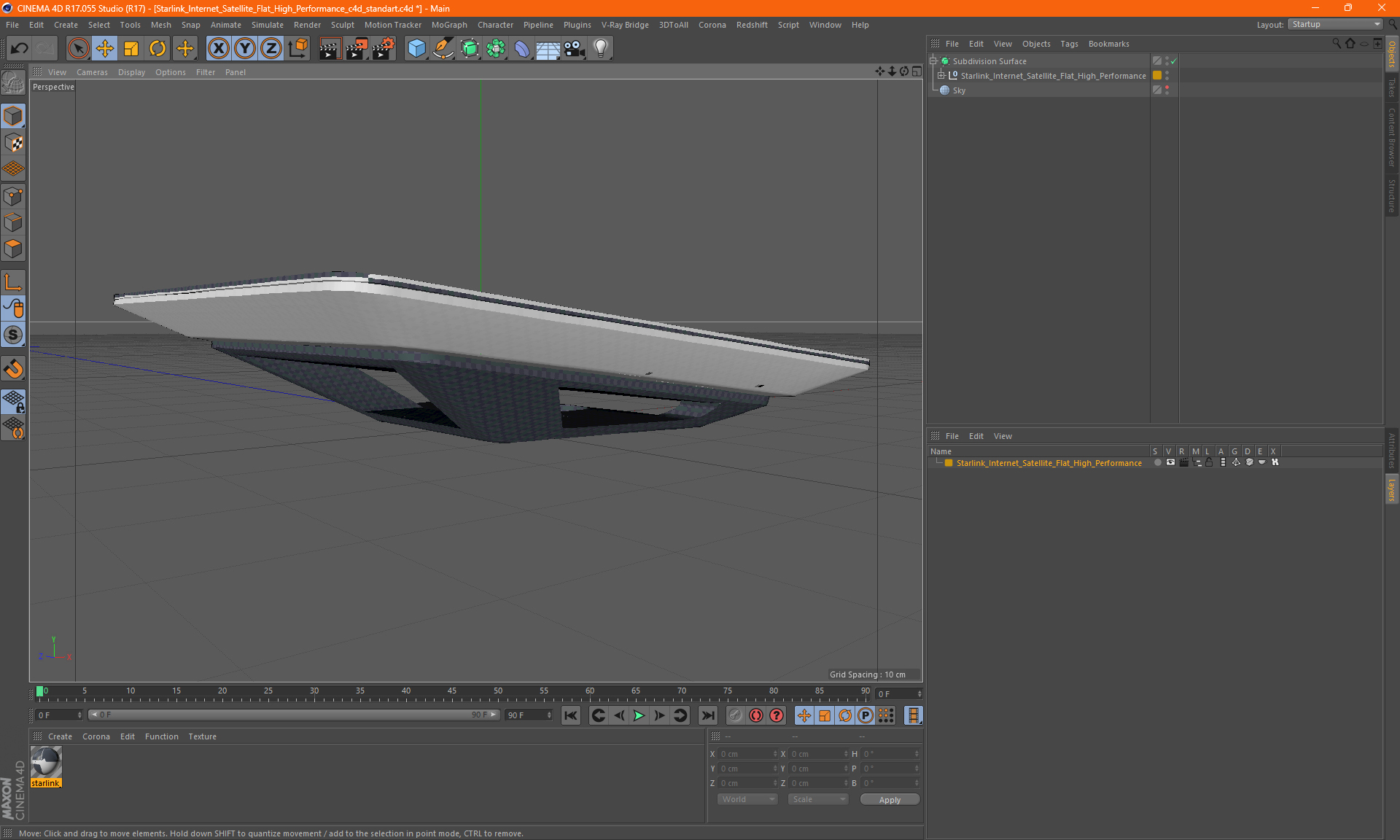
Task: Select the Scale tool
Action: 131,49
